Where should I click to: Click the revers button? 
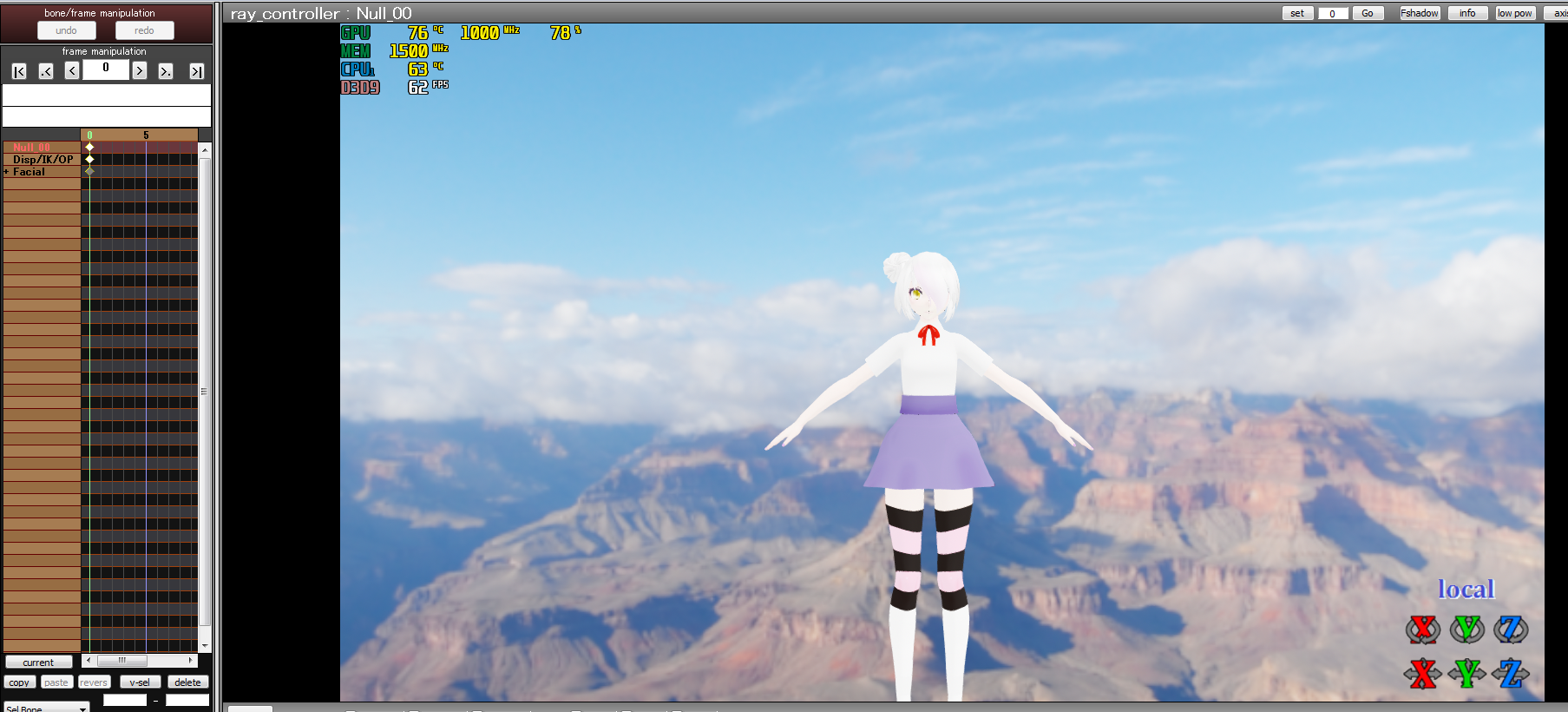tap(94, 682)
